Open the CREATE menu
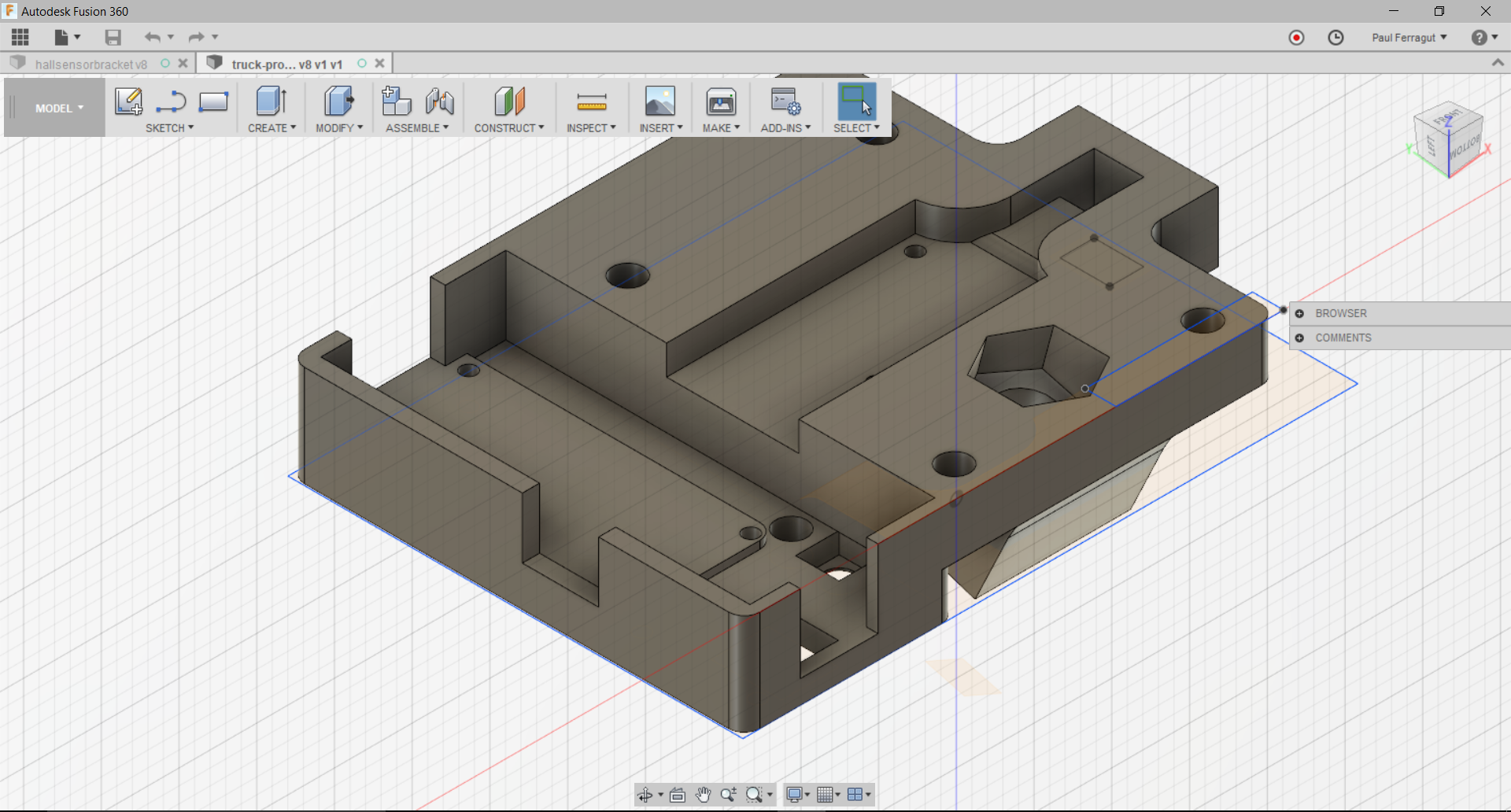The width and height of the screenshot is (1511, 812). (x=272, y=127)
